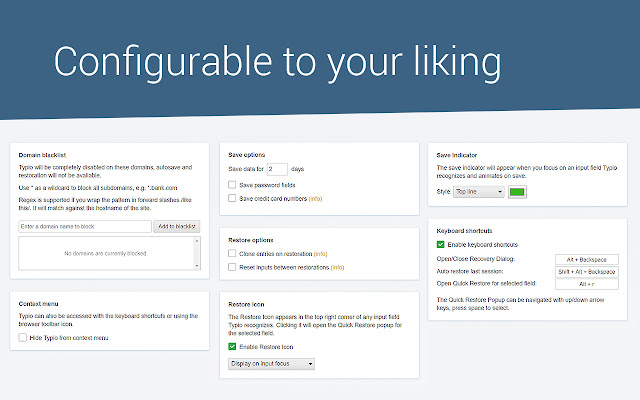Click the green indicator color swatch
This screenshot has width=640, height=400.
(x=518, y=191)
